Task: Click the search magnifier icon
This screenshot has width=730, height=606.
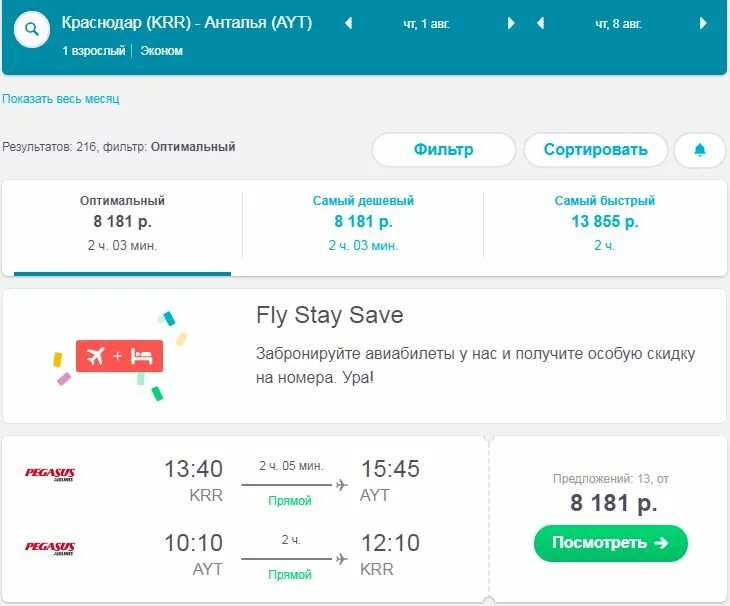Action: (x=32, y=30)
